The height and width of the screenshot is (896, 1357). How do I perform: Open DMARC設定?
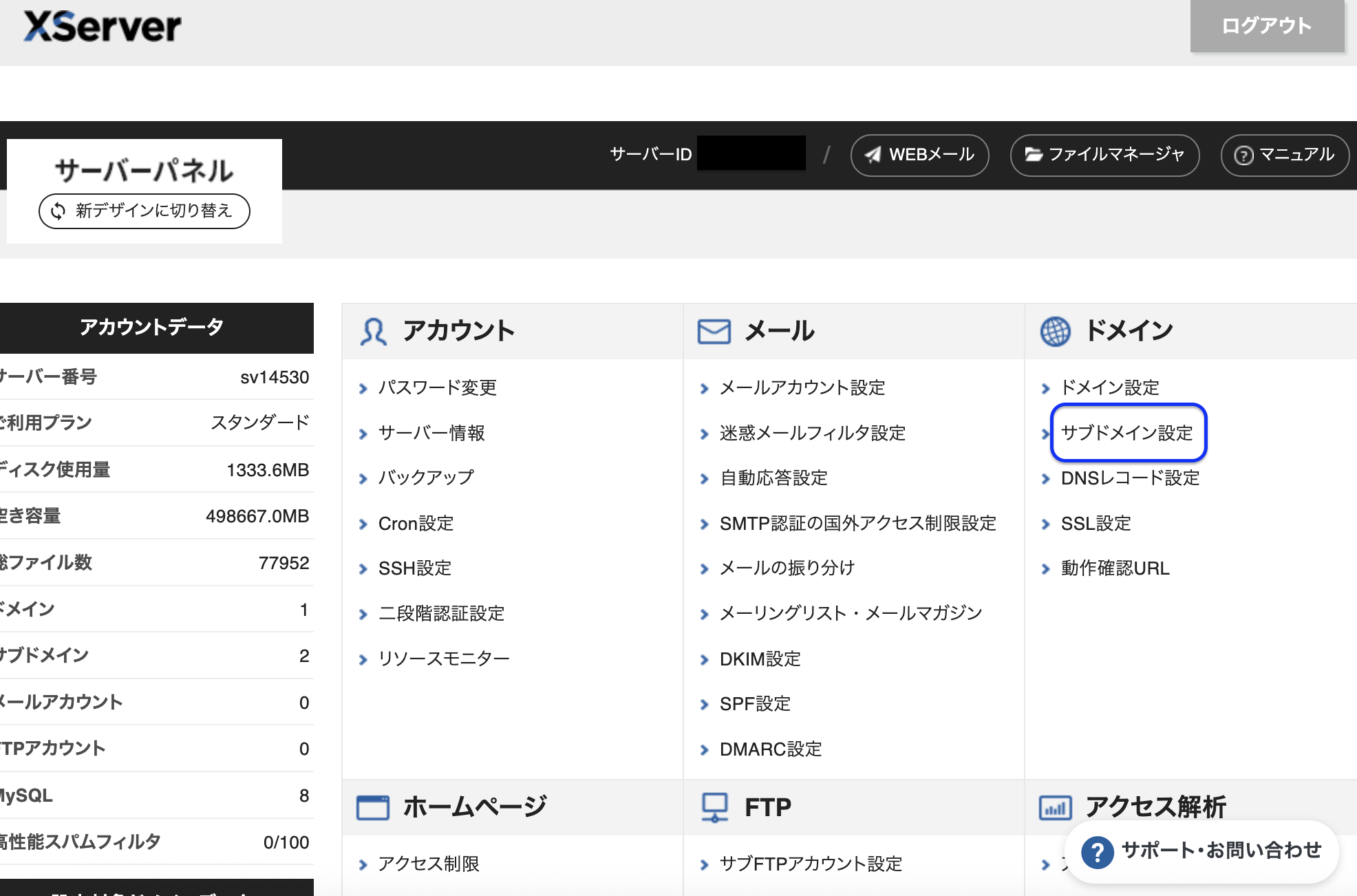pyautogui.click(x=769, y=749)
